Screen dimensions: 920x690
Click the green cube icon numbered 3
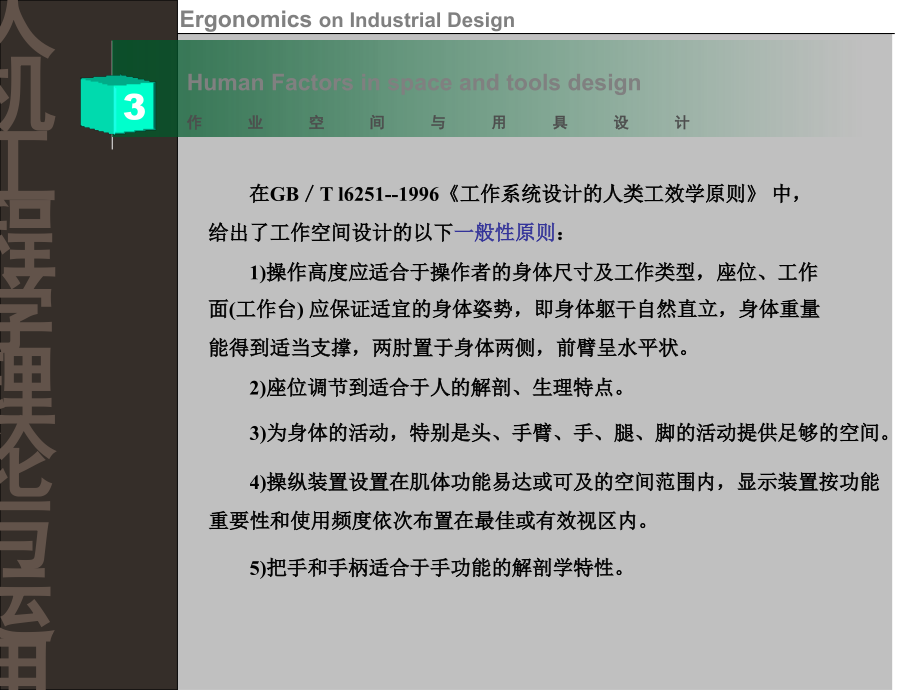coord(117,105)
